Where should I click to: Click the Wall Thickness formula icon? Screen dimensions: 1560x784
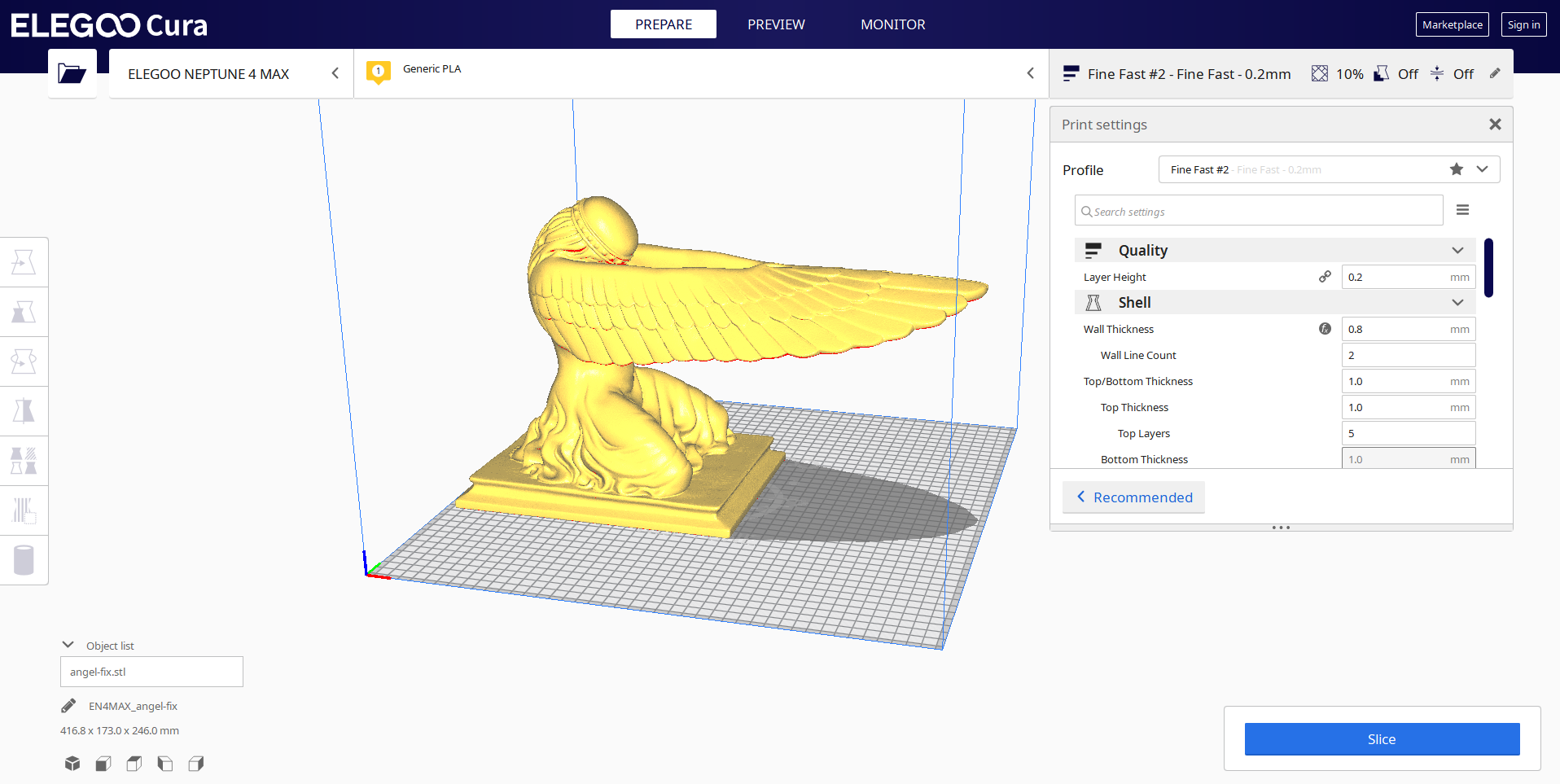pyautogui.click(x=1325, y=329)
